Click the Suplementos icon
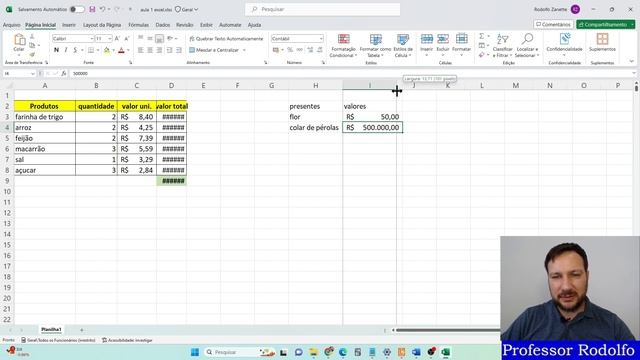Image resolution: width=640 pixels, height=360 pixels. (602, 39)
